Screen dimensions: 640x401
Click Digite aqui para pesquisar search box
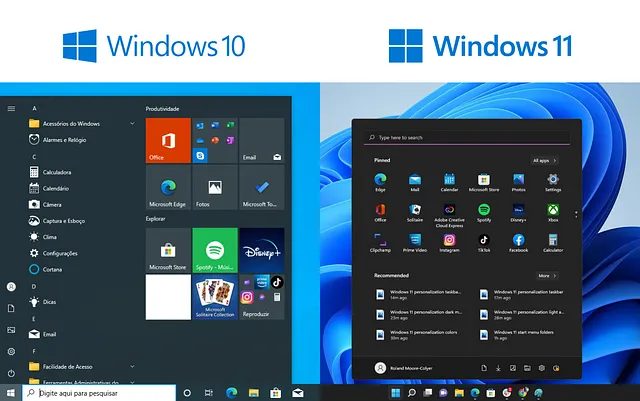click(x=99, y=393)
